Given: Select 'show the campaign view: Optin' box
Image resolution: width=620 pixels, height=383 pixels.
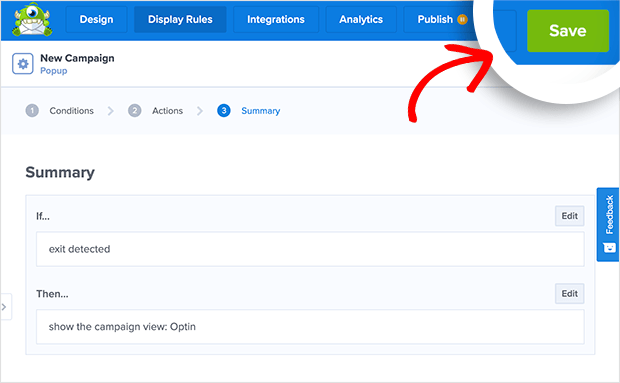Looking at the screenshot, I should point(310,327).
